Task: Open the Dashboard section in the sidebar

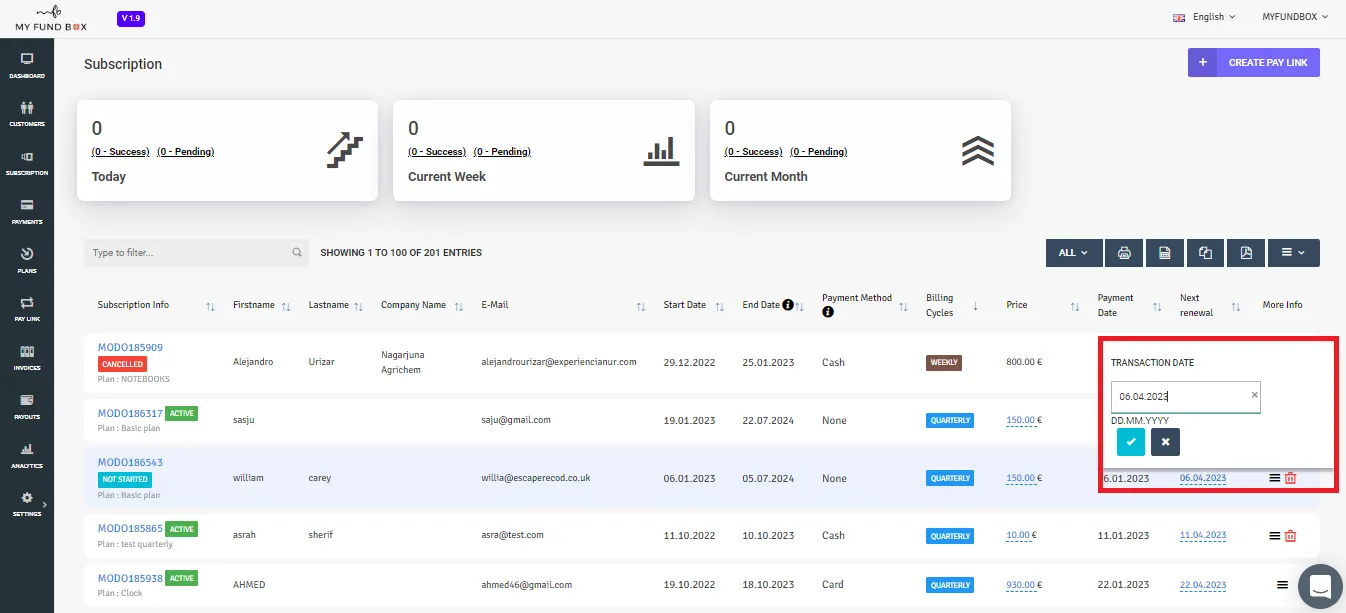Action: click(27, 65)
